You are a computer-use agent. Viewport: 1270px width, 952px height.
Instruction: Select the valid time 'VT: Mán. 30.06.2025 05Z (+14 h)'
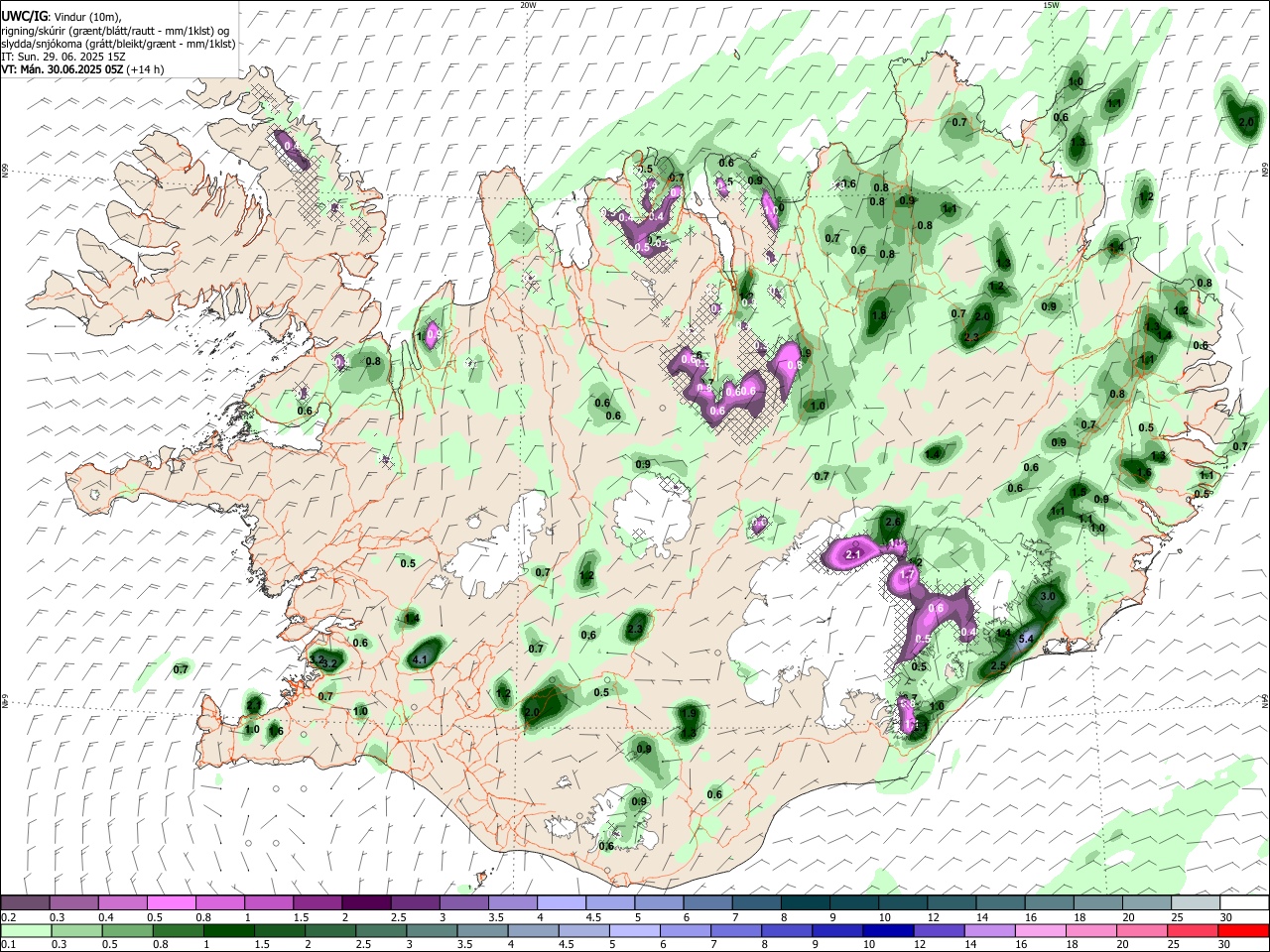pyautogui.click(x=82, y=69)
